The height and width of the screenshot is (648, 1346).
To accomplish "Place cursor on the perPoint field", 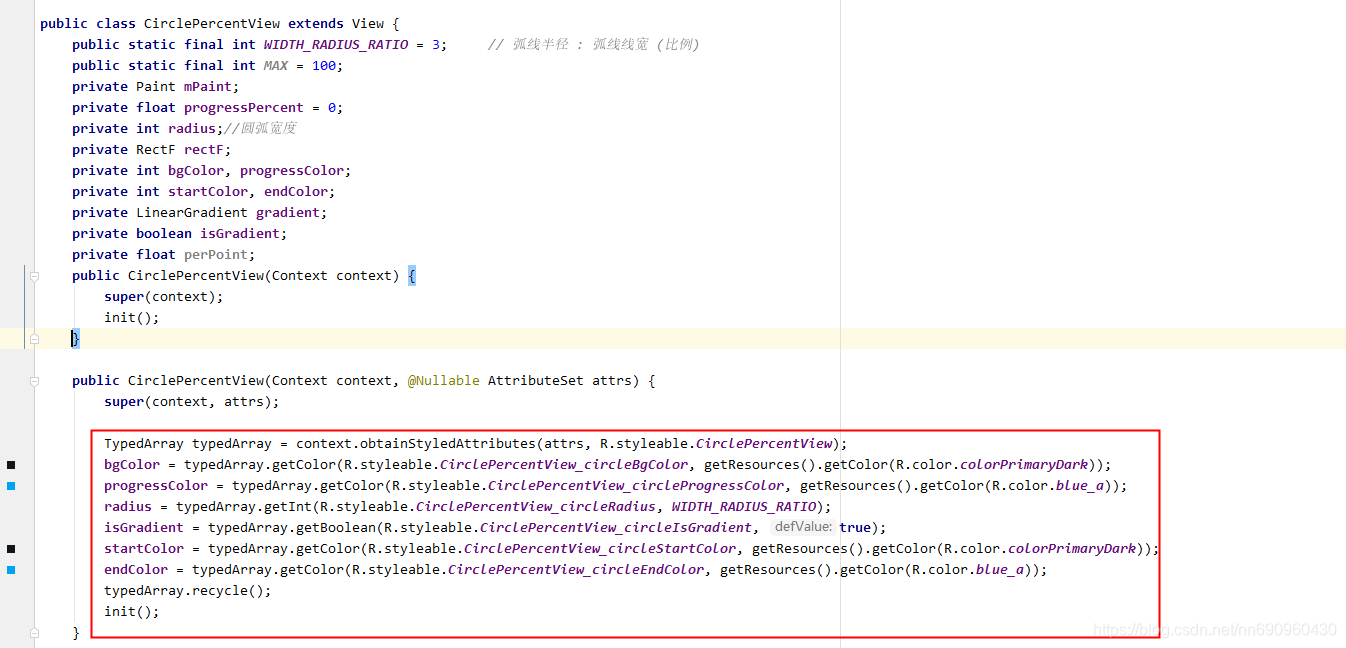I will click(216, 254).
